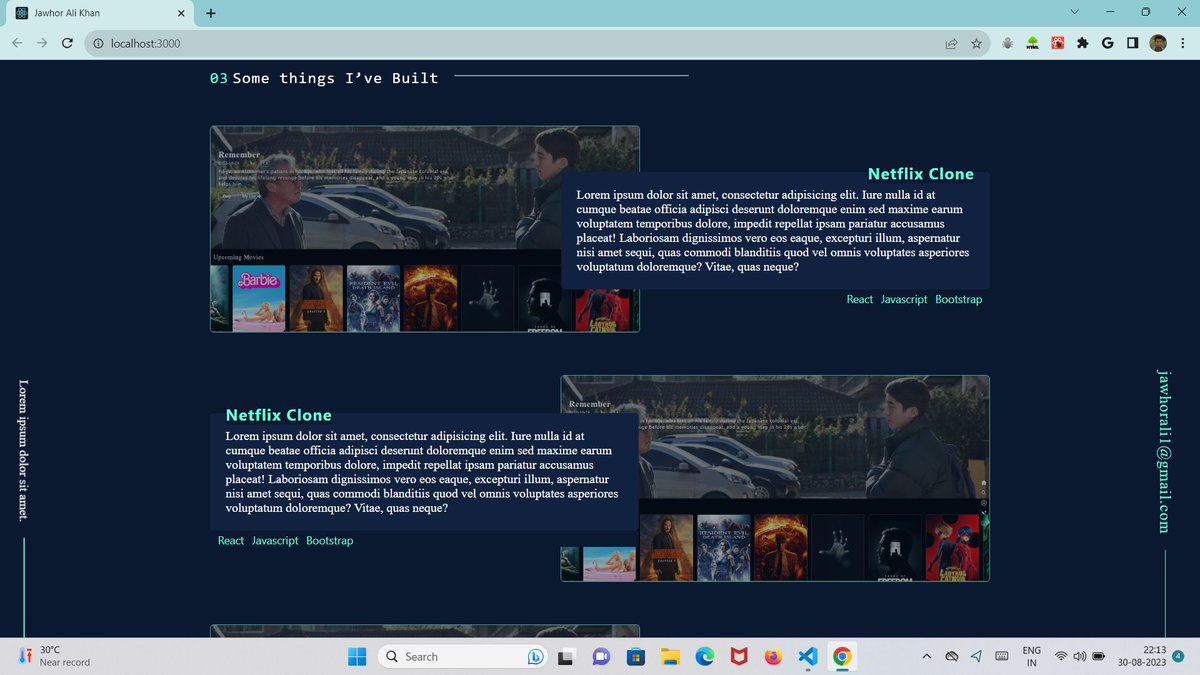
Task: Open the Chrome profile avatar
Action: tap(1158, 44)
